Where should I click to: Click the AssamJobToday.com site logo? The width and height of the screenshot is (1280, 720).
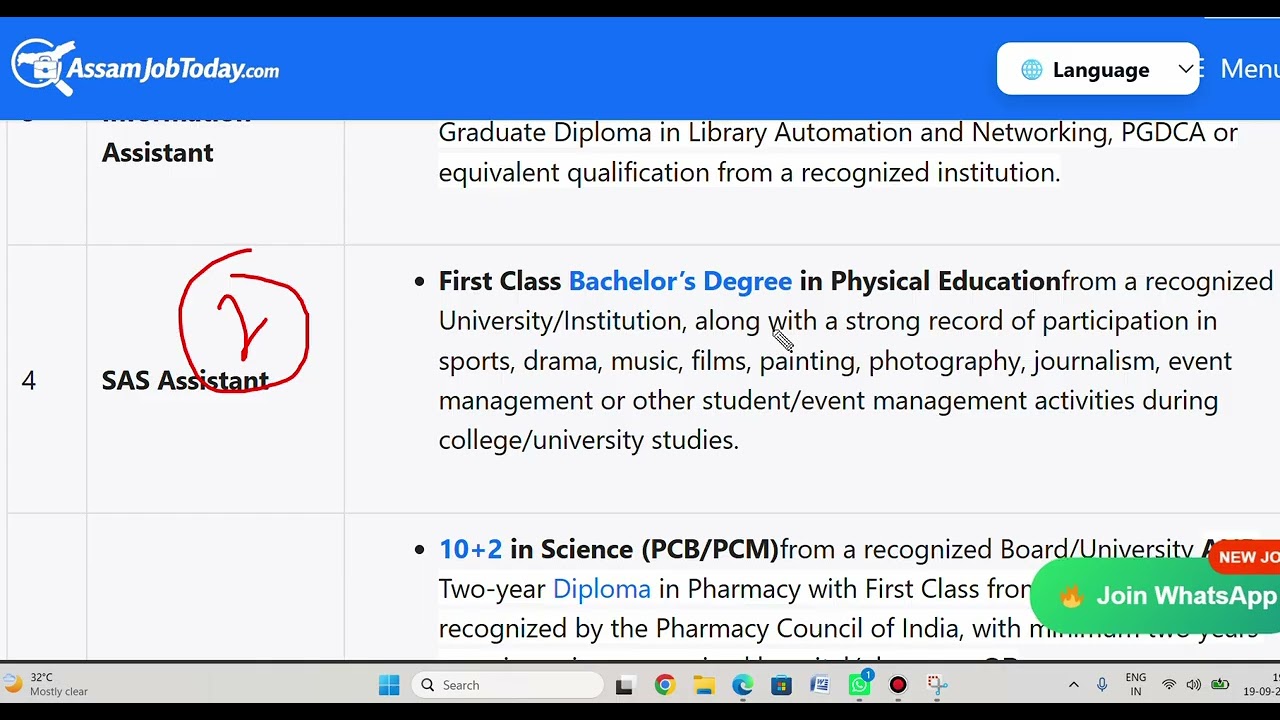[145, 67]
